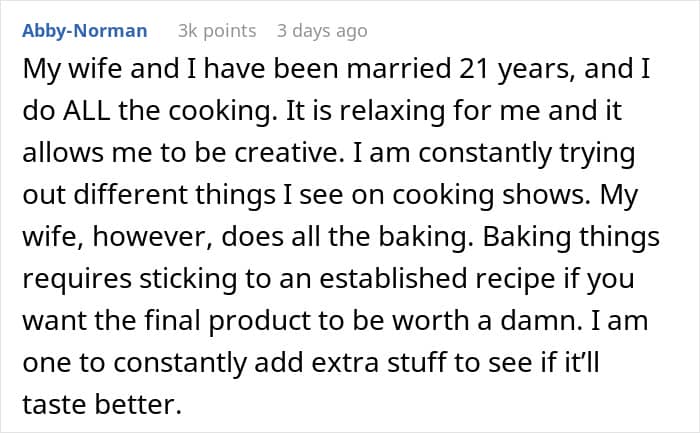700x433 pixels.
Task: Click the word creative in the comment
Action: [287, 153]
